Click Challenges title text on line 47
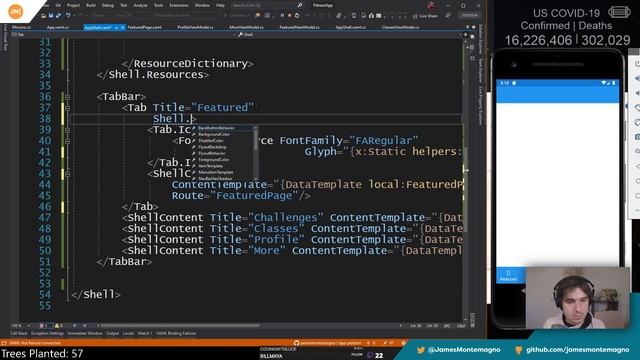The width and height of the screenshot is (640, 360). tap(285, 218)
